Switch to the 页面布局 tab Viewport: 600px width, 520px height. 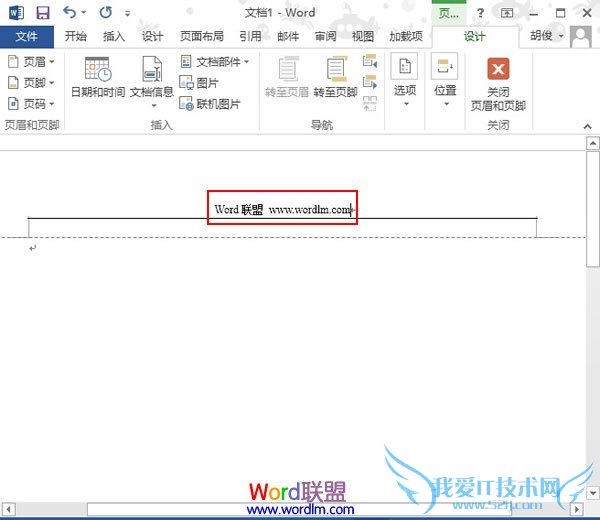(x=202, y=37)
